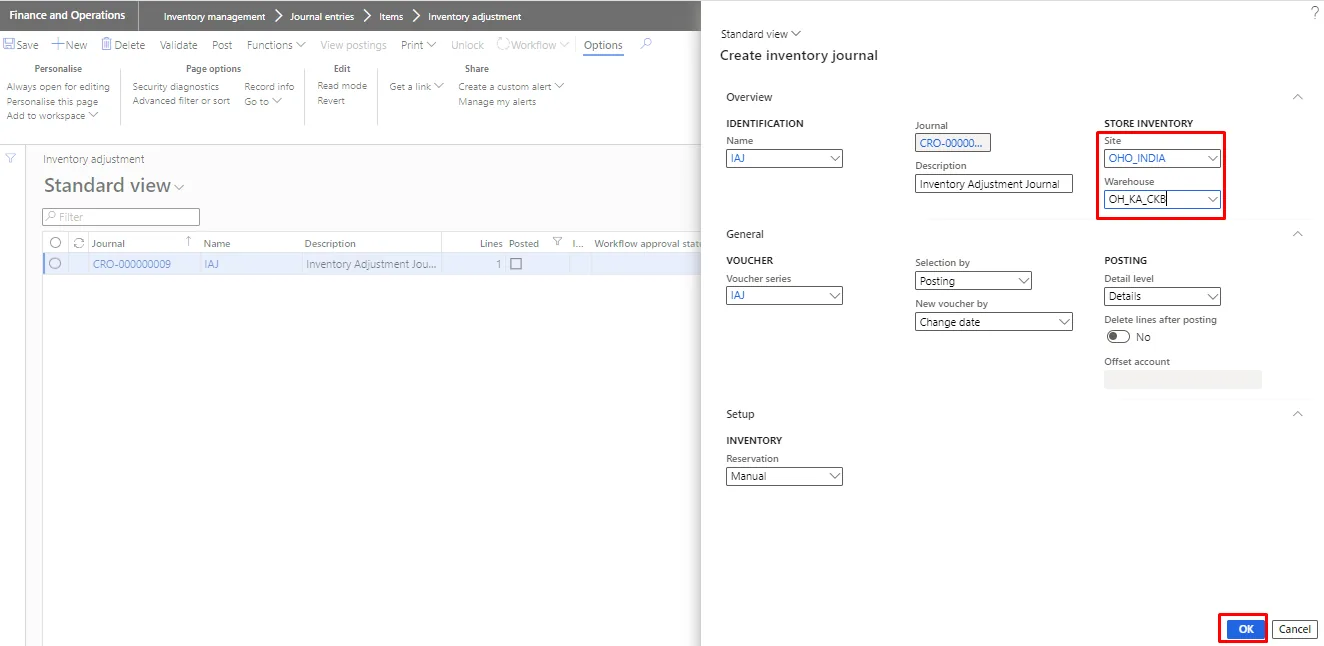1324x646 pixels.
Task: Open New voucher by Change date dropdown
Action: click(1064, 322)
